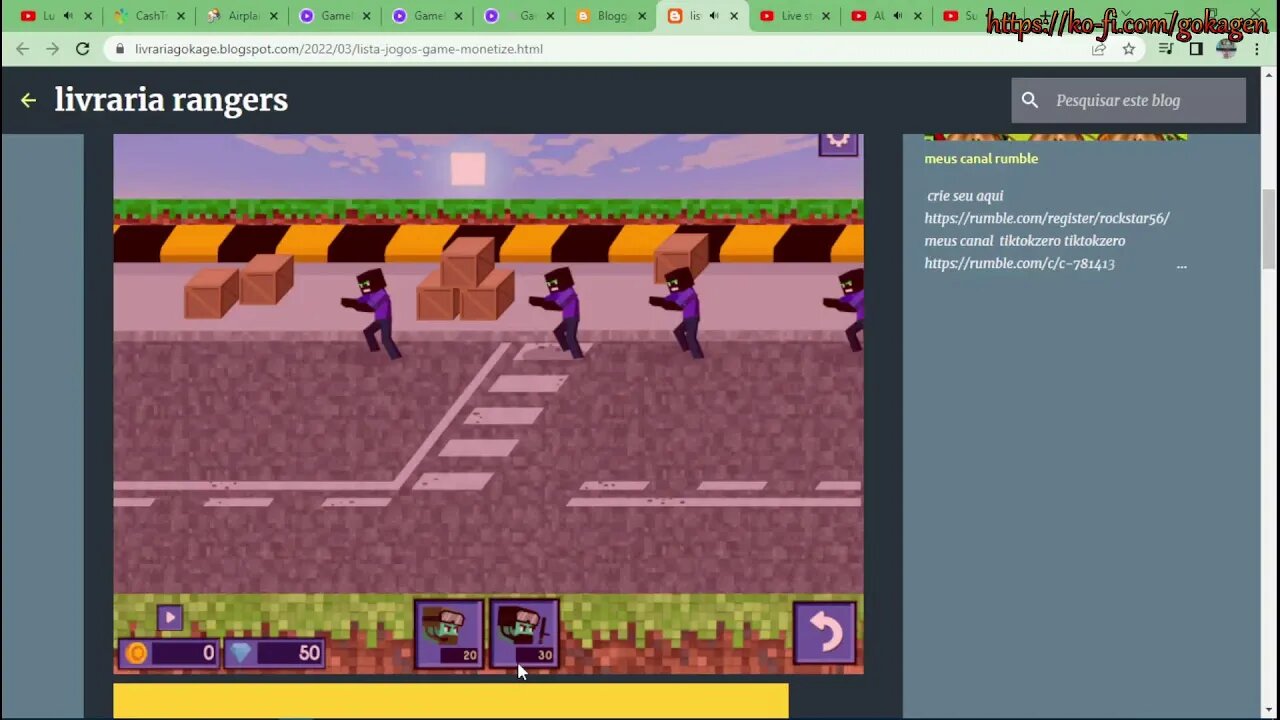Viewport: 1280px width, 720px height.
Task: Click the blue diamond gem icon
Action: (x=241, y=653)
